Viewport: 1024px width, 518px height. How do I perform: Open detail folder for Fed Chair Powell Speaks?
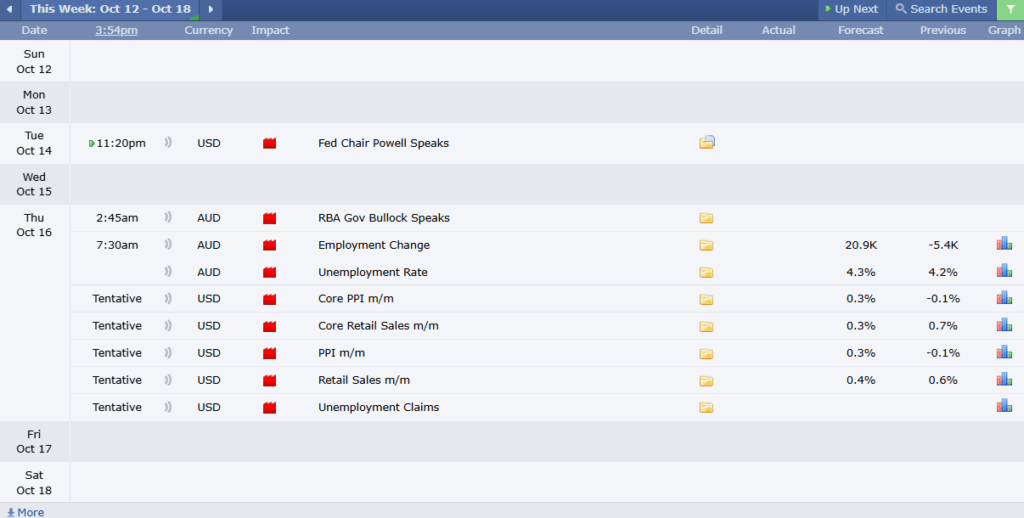click(x=707, y=143)
